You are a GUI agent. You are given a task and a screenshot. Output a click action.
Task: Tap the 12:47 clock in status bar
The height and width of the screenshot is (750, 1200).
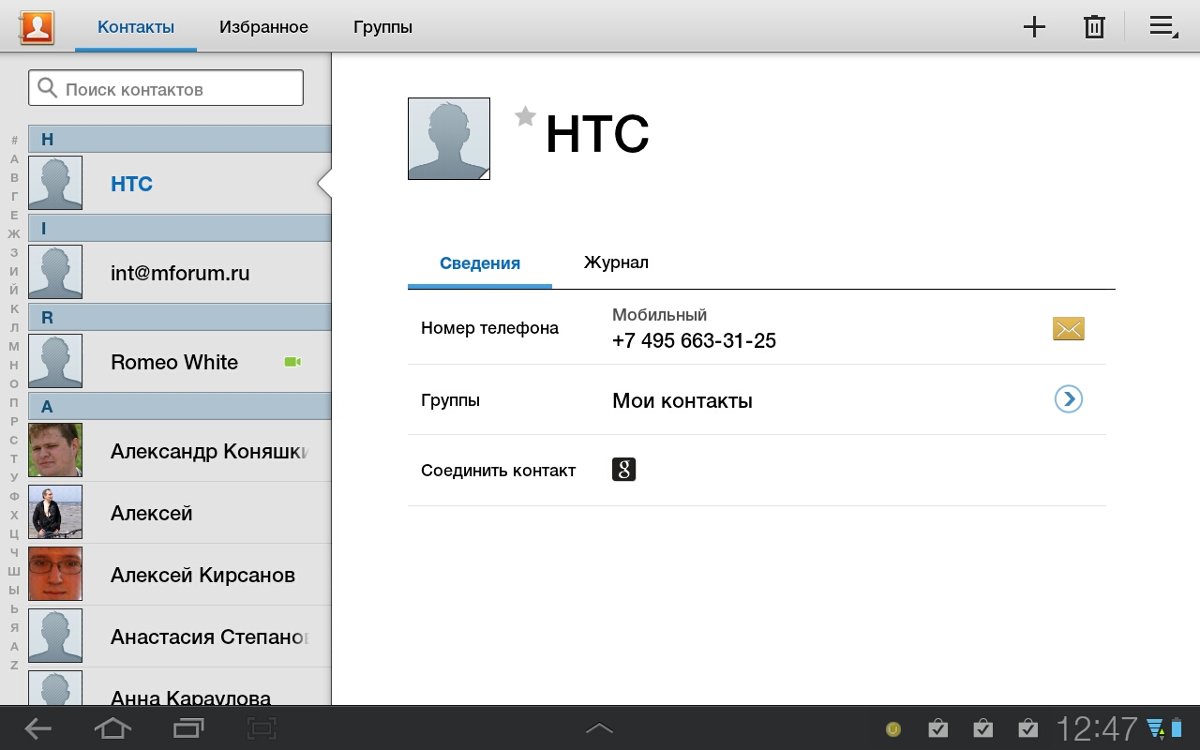point(1098,728)
